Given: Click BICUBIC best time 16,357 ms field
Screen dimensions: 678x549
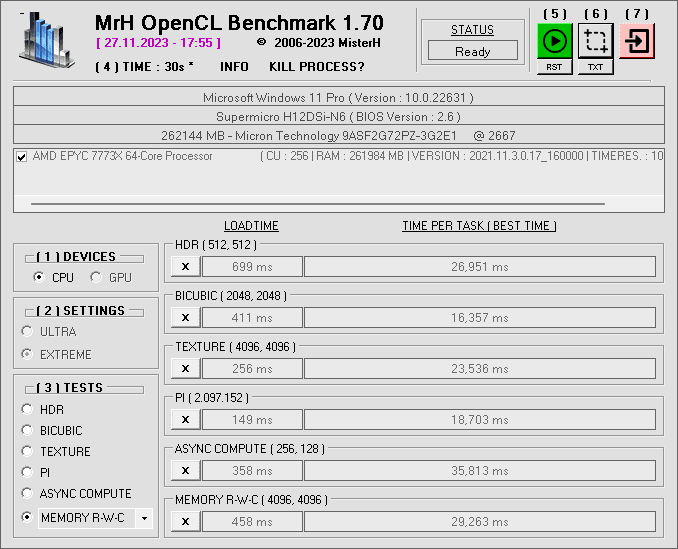Looking at the screenshot, I should pos(480,317).
